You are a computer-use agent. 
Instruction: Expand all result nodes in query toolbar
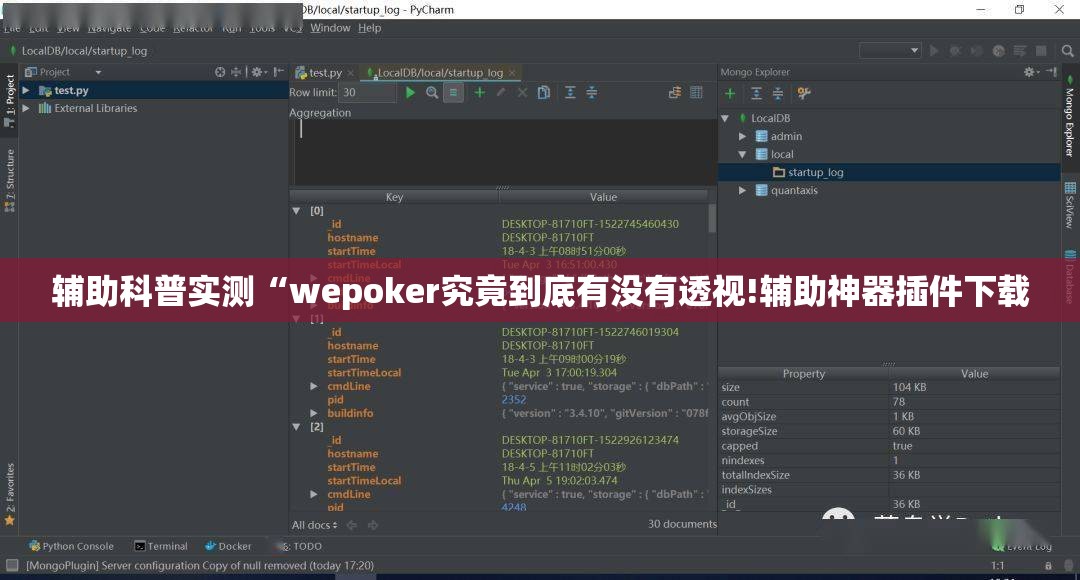(570, 92)
